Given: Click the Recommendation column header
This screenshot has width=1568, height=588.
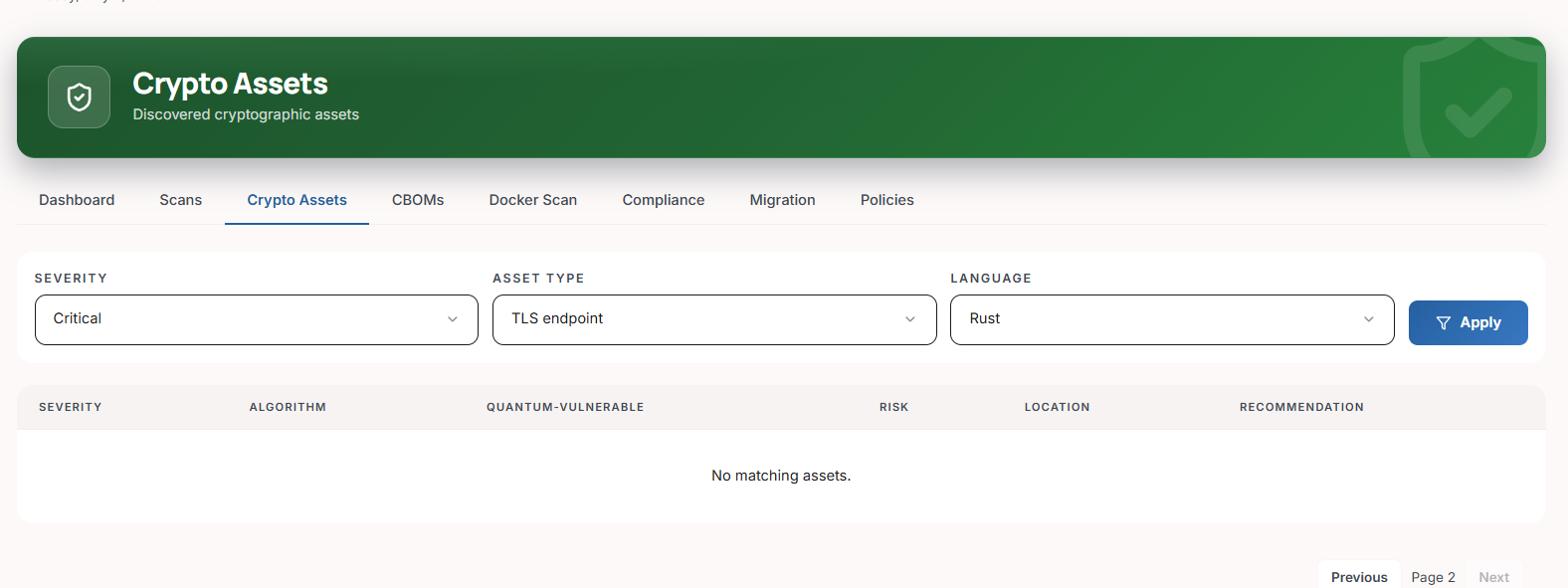Looking at the screenshot, I should point(1301,407).
